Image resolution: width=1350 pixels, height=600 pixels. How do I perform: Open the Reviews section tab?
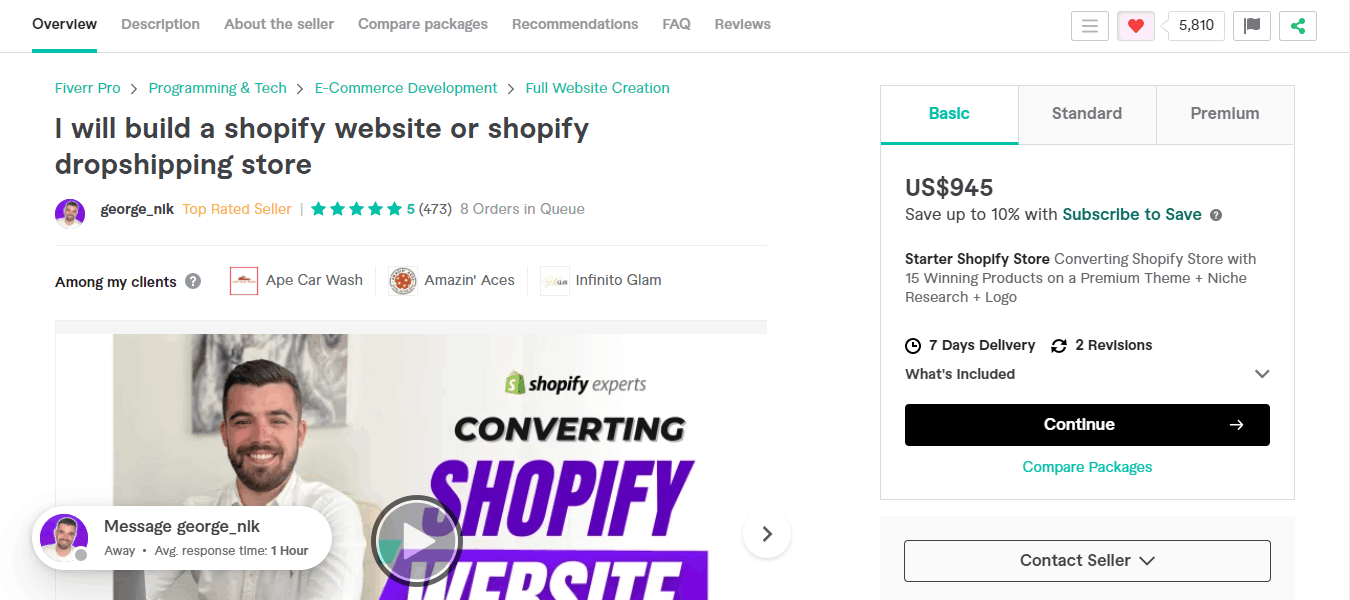click(x=742, y=23)
